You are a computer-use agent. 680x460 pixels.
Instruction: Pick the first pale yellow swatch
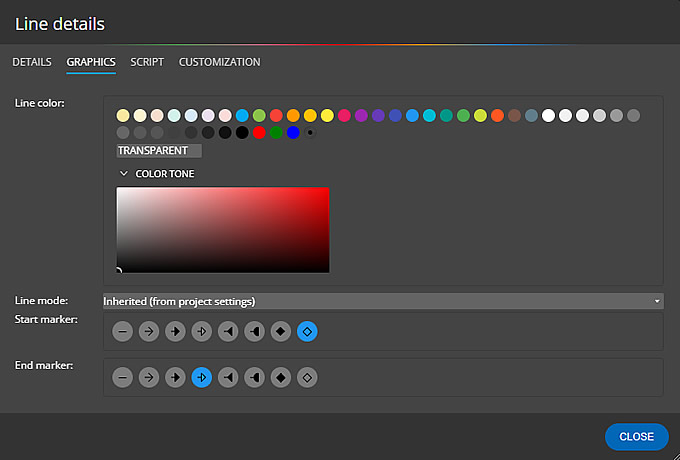[123, 116]
